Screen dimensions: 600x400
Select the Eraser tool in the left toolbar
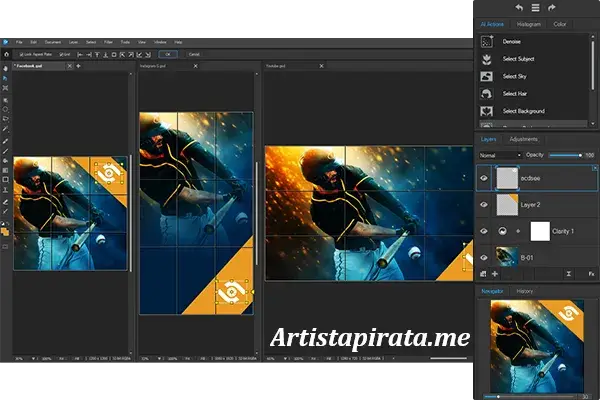(x=5, y=202)
